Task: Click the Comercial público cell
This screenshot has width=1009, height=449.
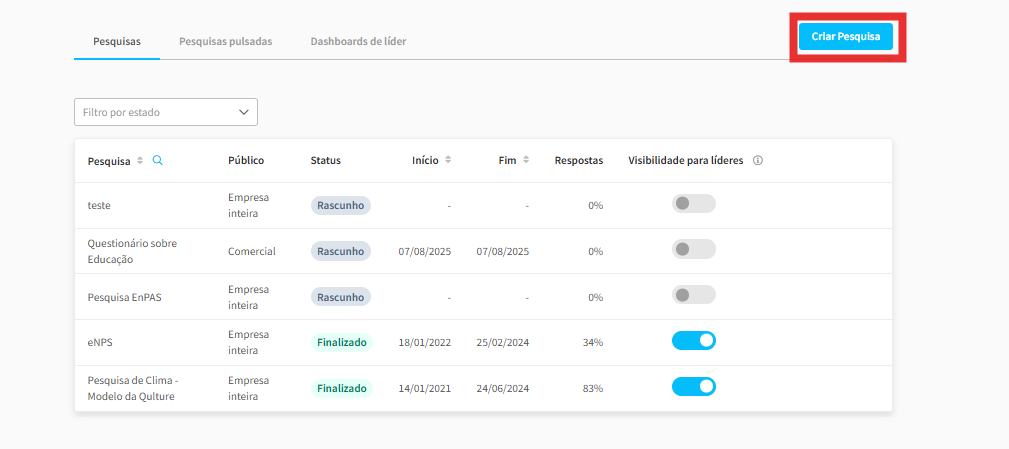Action: [x=252, y=252]
